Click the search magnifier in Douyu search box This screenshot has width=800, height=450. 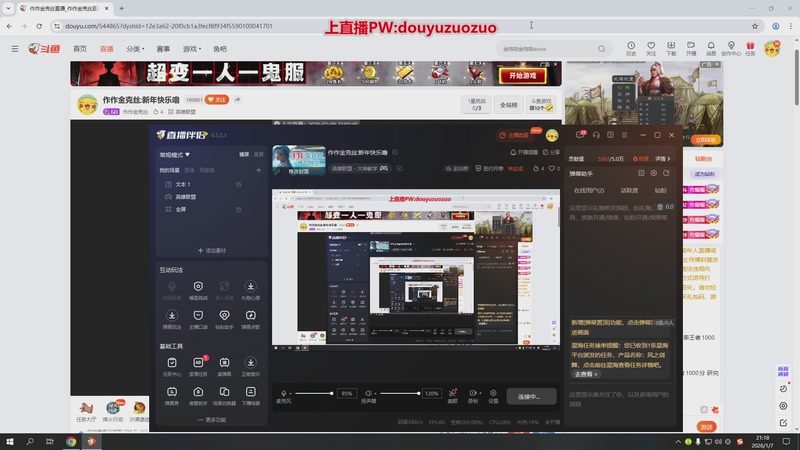point(602,49)
